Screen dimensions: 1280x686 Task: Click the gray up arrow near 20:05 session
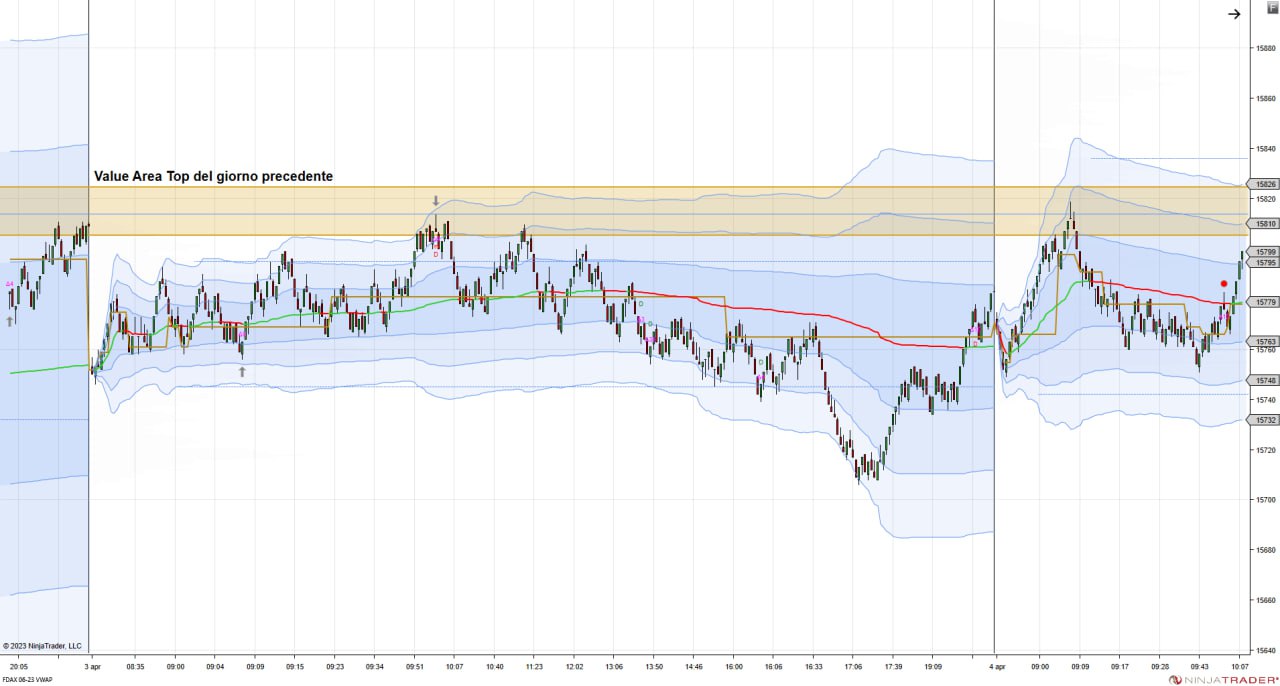coord(10,321)
